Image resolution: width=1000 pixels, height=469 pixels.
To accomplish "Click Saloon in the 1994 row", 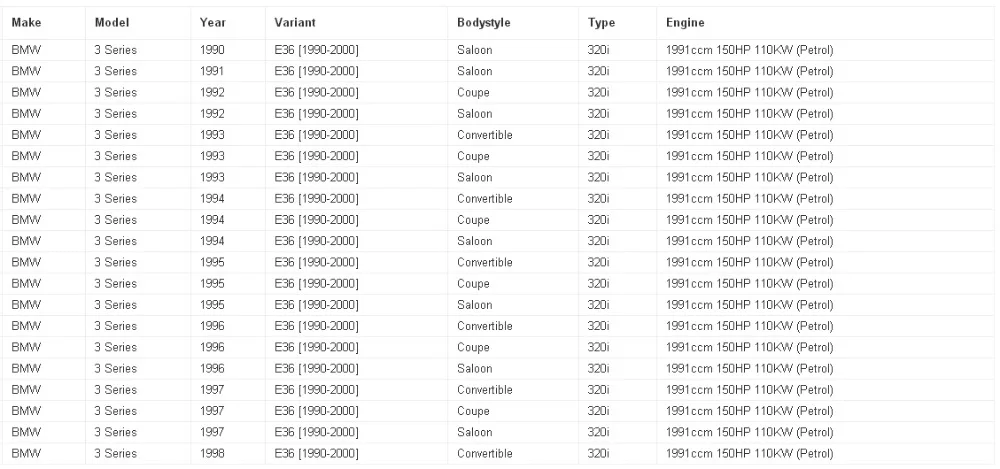I will pyautogui.click(x=474, y=241).
